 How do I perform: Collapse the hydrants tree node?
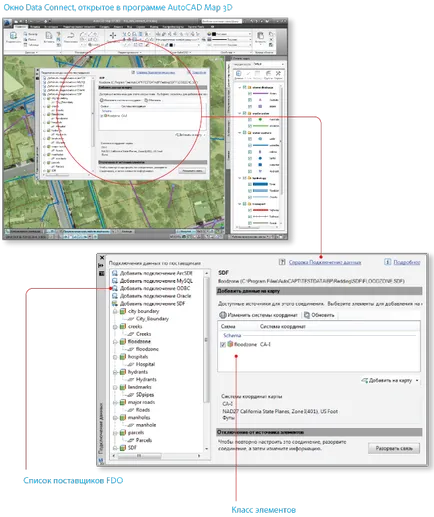[x=115, y=372]
